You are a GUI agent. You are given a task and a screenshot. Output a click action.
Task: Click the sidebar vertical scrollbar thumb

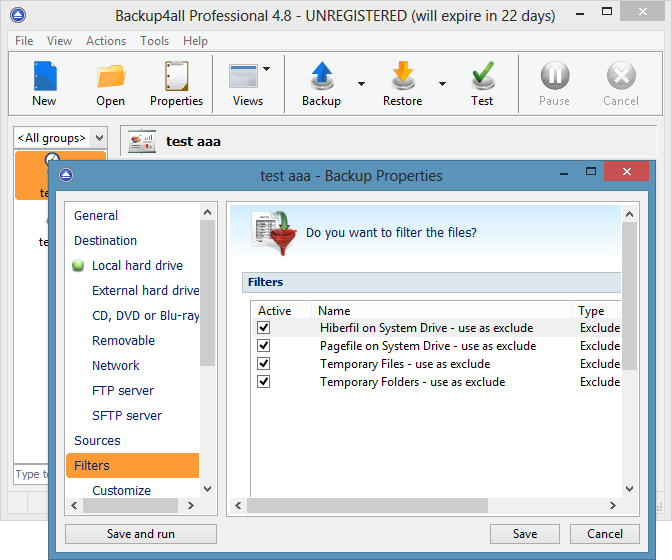(208, 293)
